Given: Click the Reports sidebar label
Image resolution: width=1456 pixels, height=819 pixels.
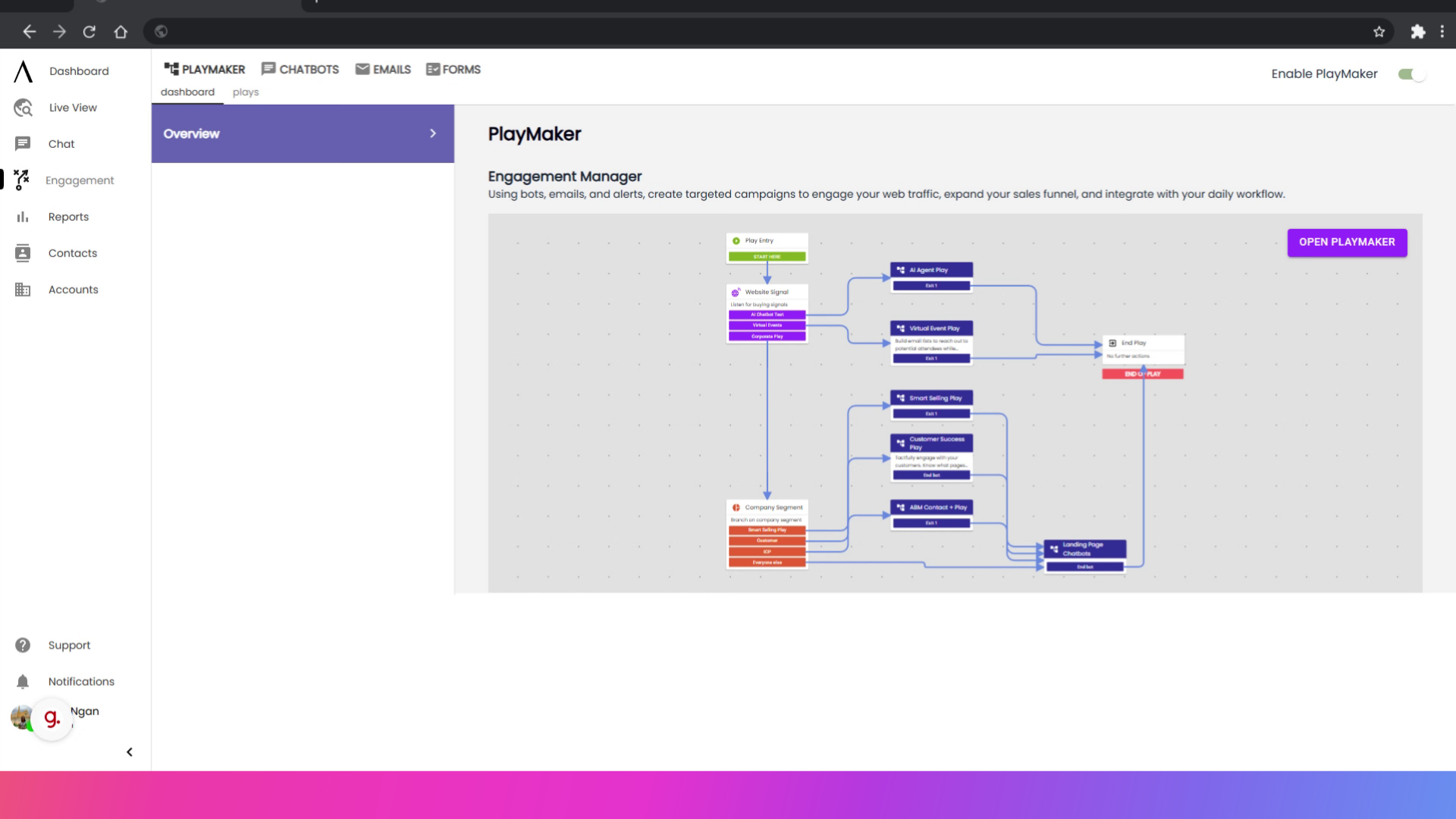Looking at the screenshot, I should (x=68, y=217).
